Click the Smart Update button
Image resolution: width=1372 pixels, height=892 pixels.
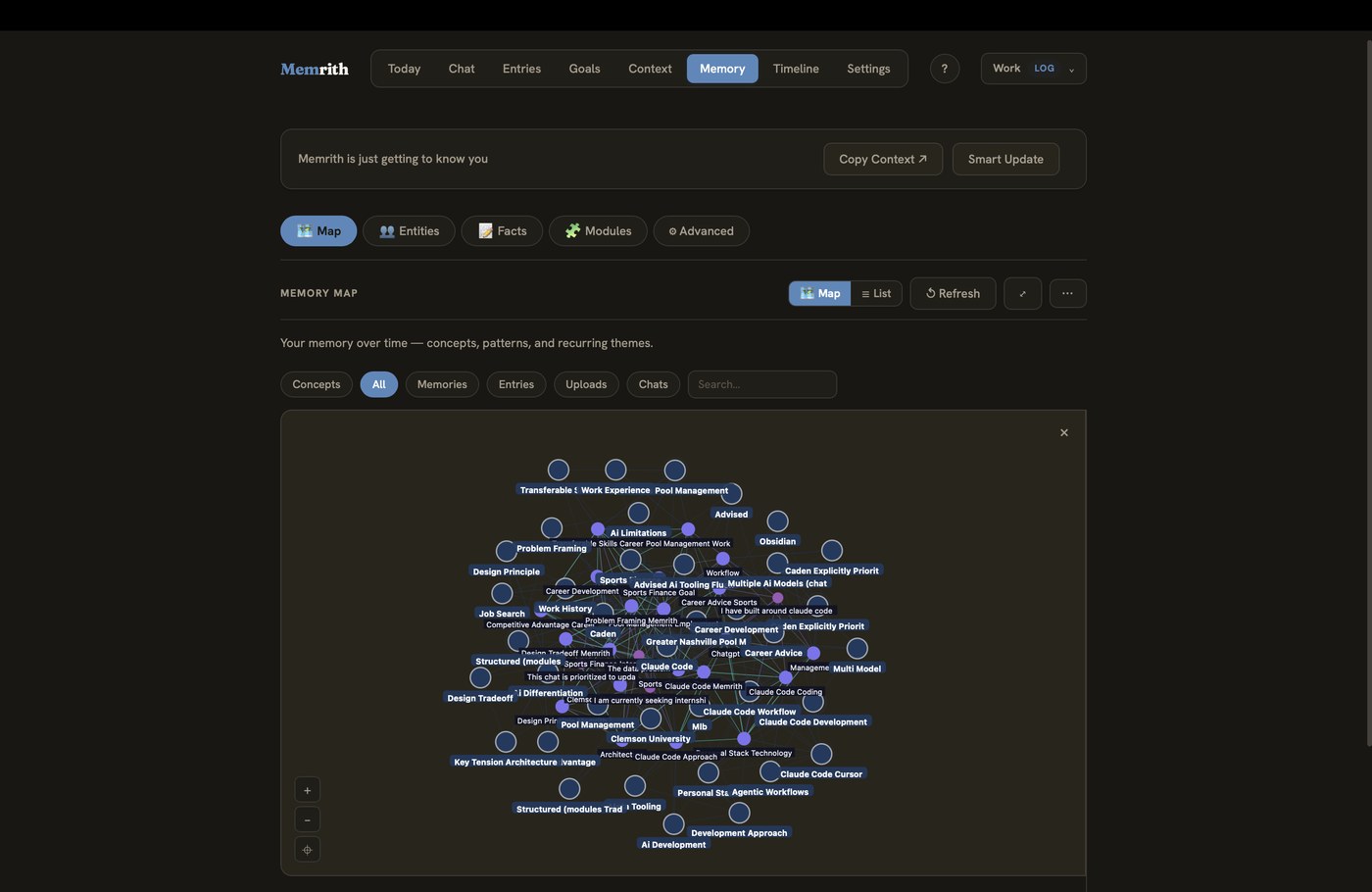[x=1005, y=159]
